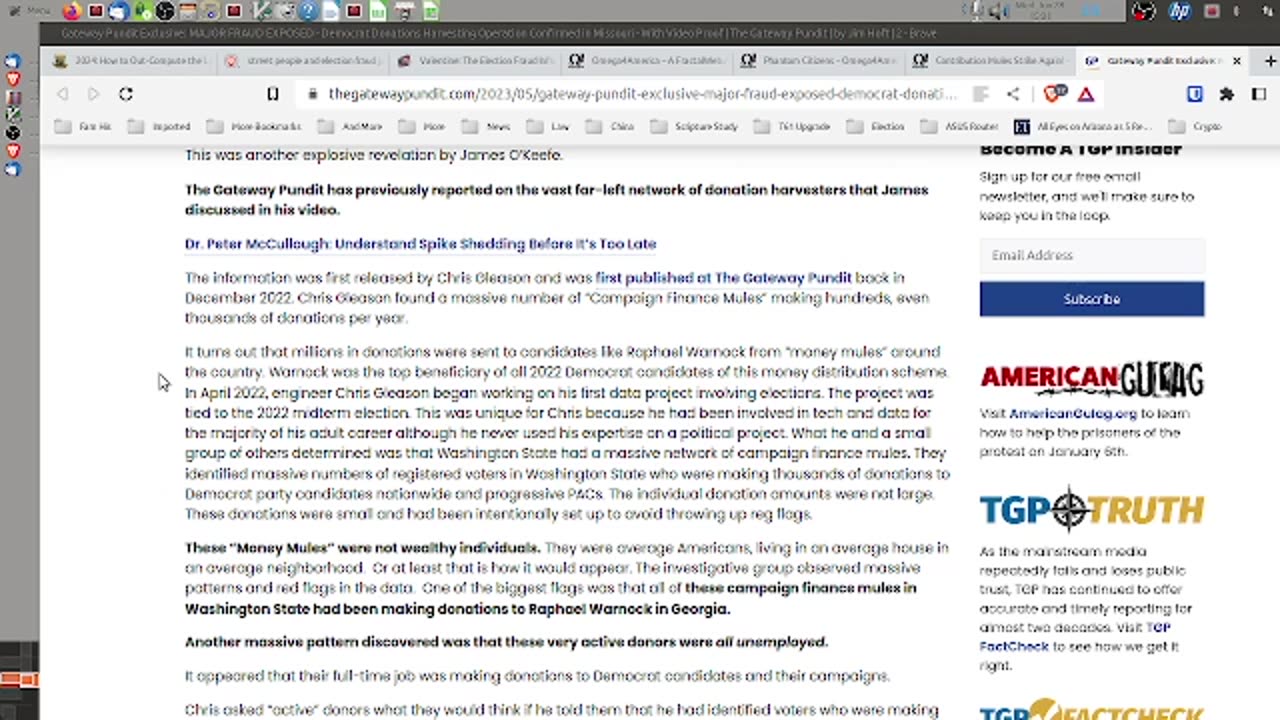Open the 'Crypto' bookmarks folder
This screenshot has height=720, width=1280.
(x=1196, y=127)
